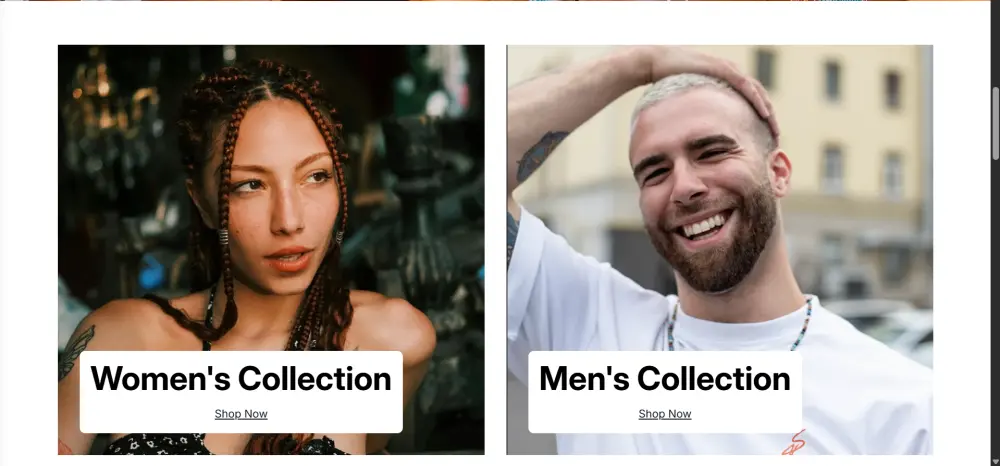This screenshot has height=466, width=1000.
Task: Select the Men's Collection heading text
Action: point(665,379)
